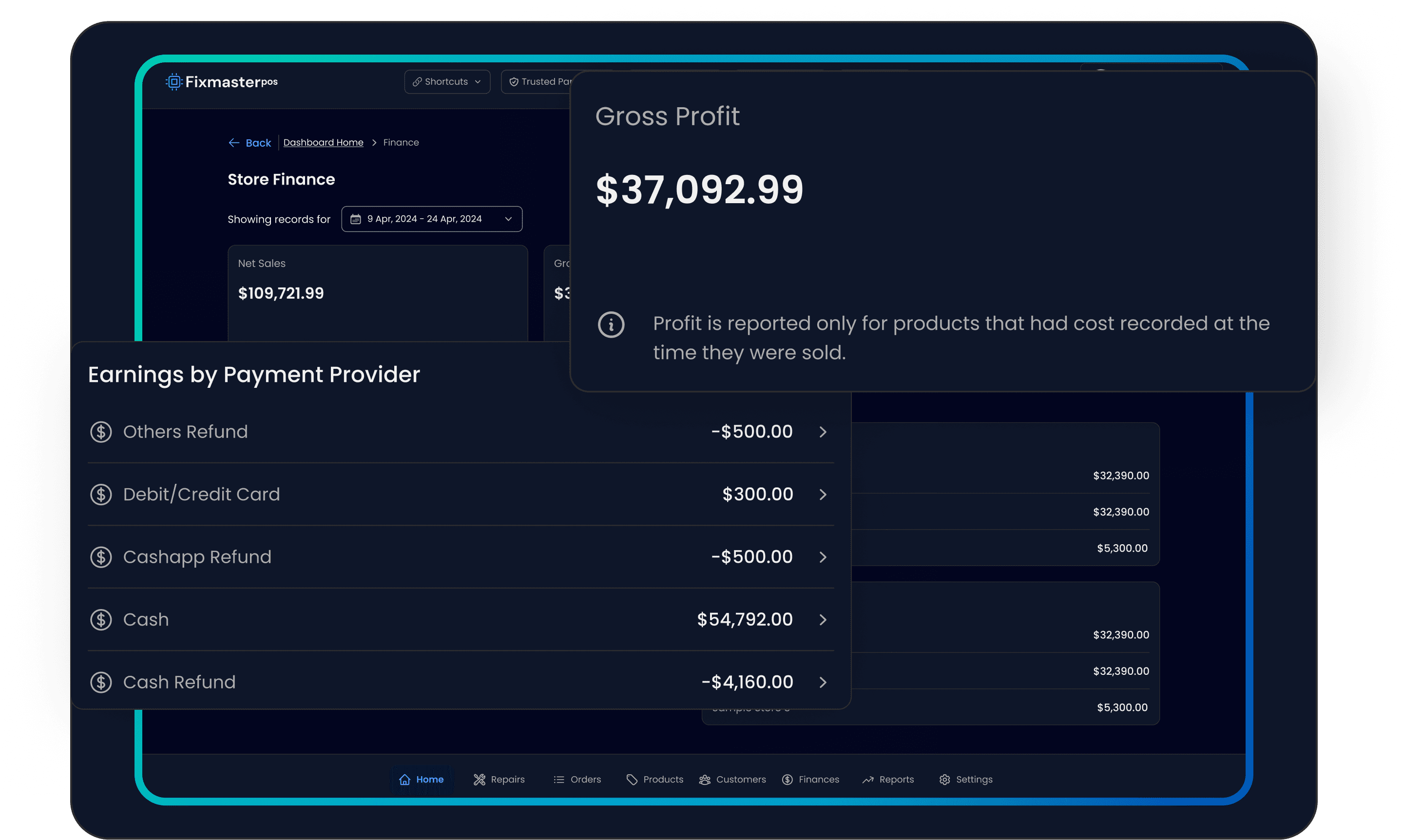Expand the Others Refund row chevron
Viewport: 1403px width, 840px height.
click(x=822, y=432)
